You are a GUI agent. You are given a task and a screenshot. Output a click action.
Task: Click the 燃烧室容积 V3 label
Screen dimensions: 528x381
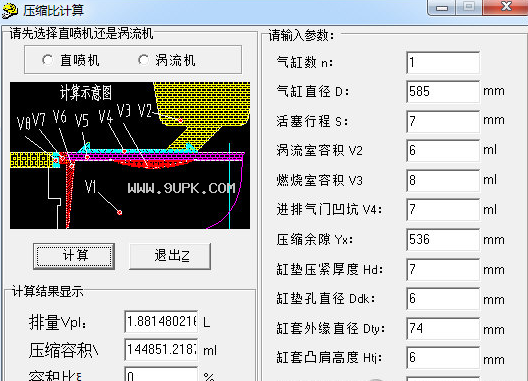point(319,181)
